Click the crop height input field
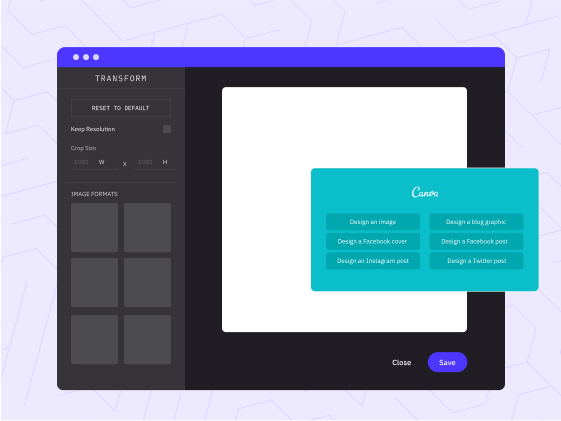Screen dimensions: 561x421 (155, 162)
